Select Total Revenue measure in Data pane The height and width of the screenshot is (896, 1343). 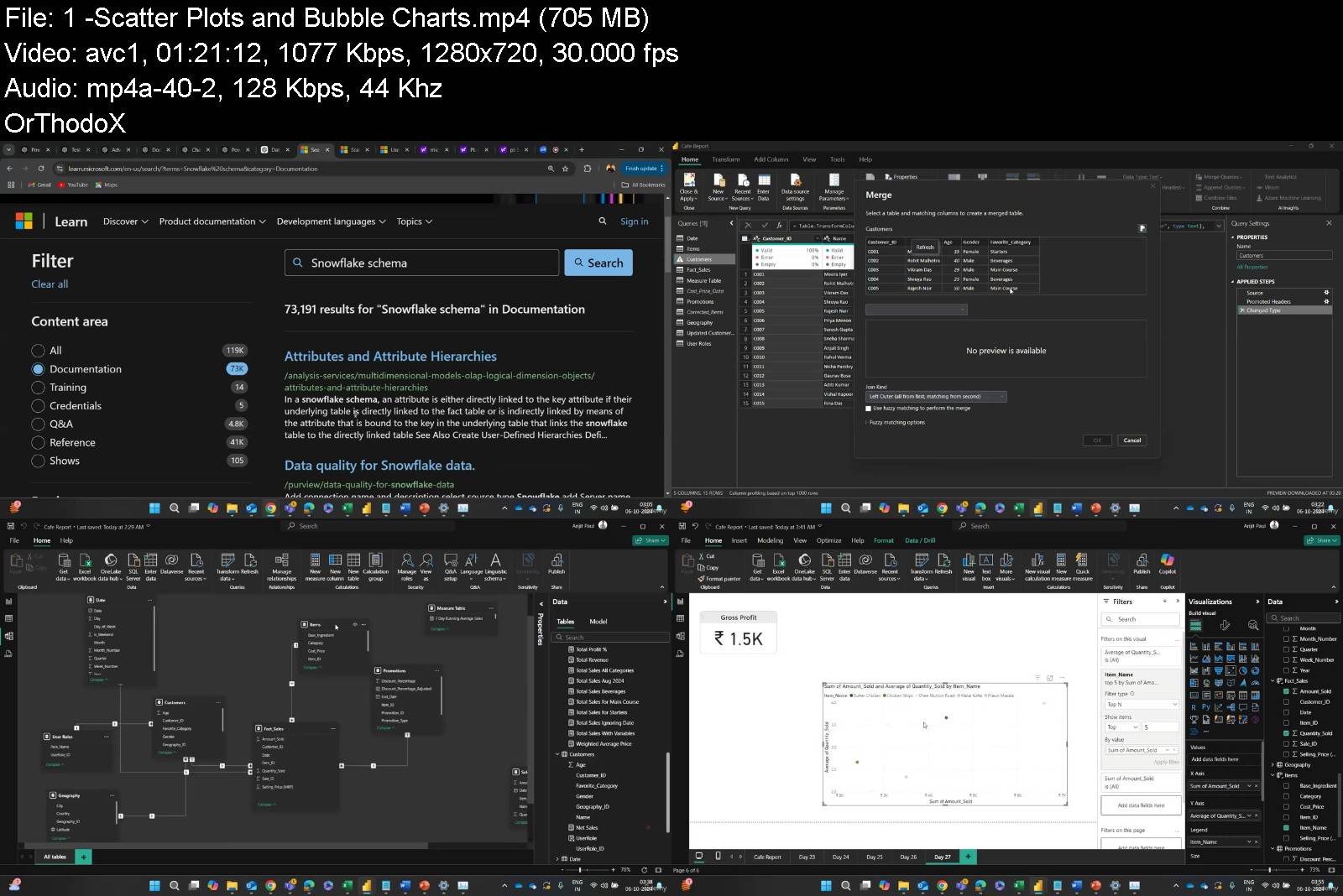pyautogui.click(x=592, y=660)
